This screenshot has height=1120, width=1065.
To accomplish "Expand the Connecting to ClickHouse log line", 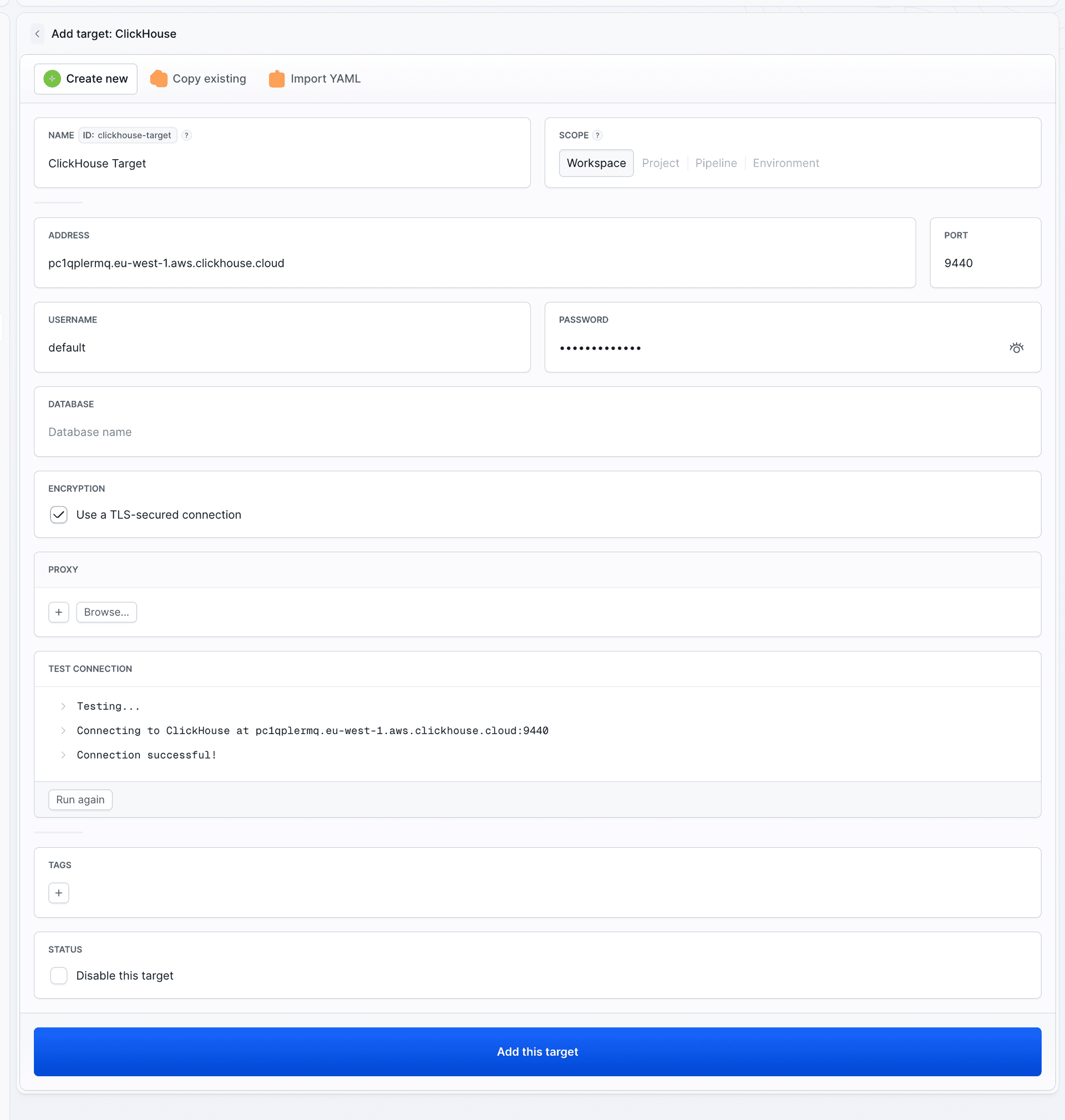I will click(63, 731).
